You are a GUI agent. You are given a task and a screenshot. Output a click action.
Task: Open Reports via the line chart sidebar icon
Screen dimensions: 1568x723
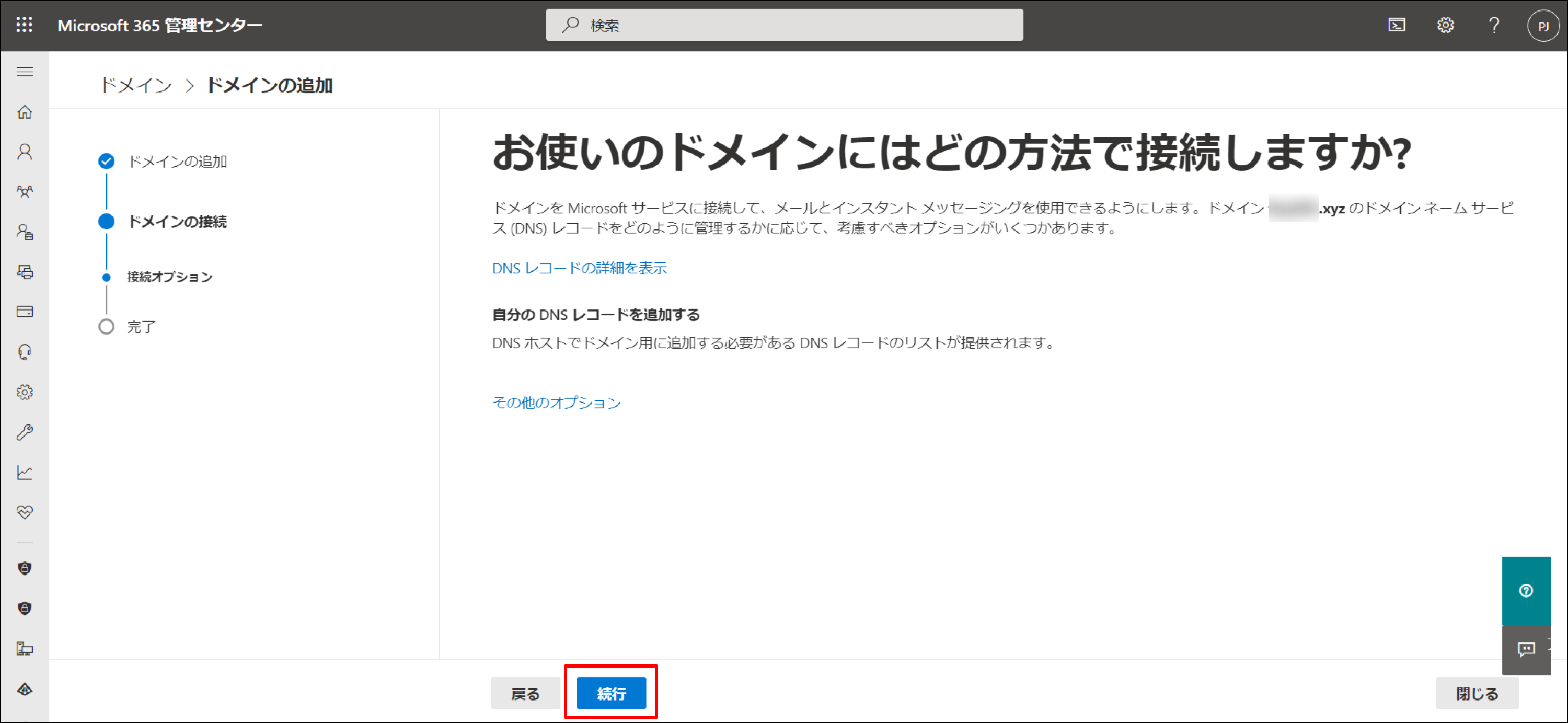coord(25,472)
